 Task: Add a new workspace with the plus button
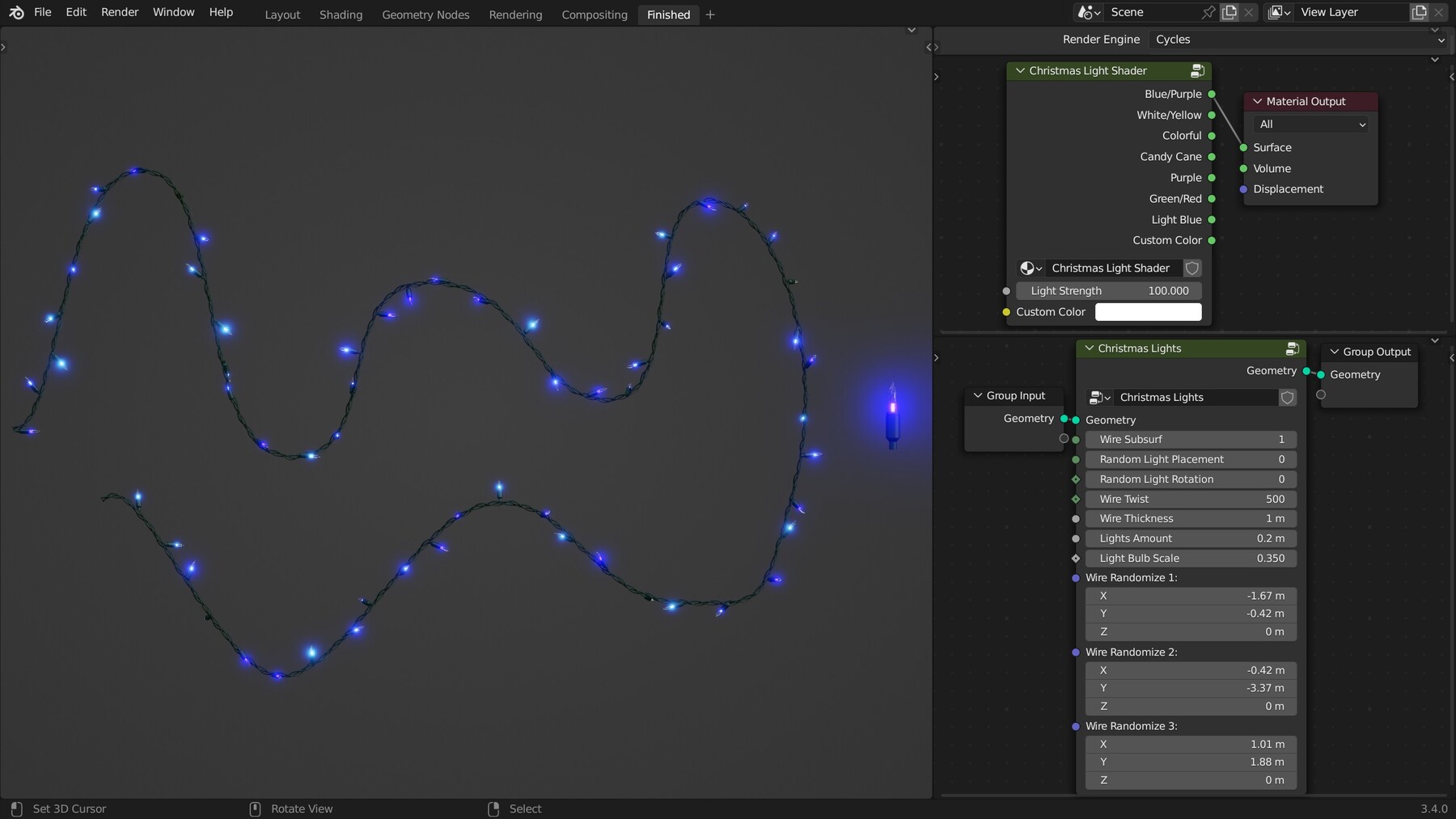tap(709, 15)
